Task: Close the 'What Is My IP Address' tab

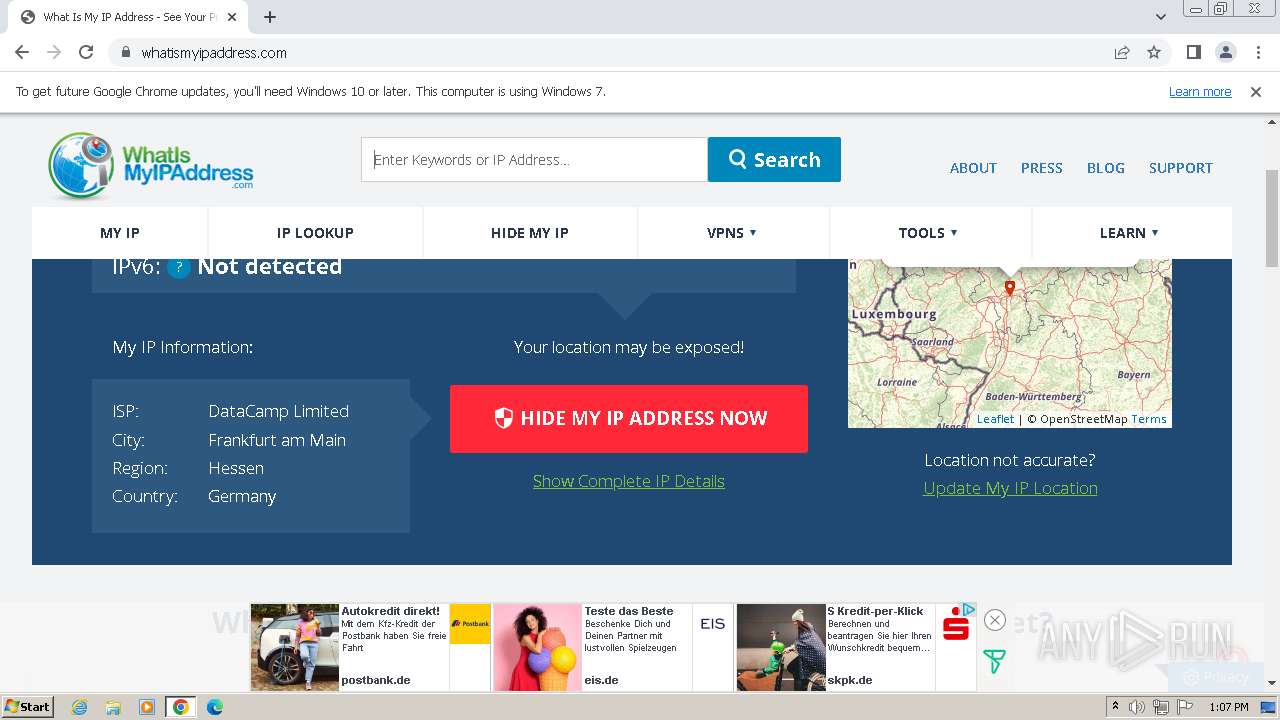Action: click(x=231, y=17)
